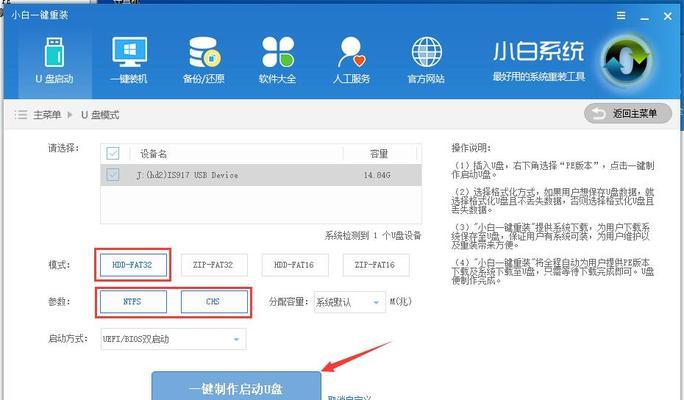This screenshot has width=684, height=400.
Task: Open 人工服务 support icon
Action: [x=352, y=51]
